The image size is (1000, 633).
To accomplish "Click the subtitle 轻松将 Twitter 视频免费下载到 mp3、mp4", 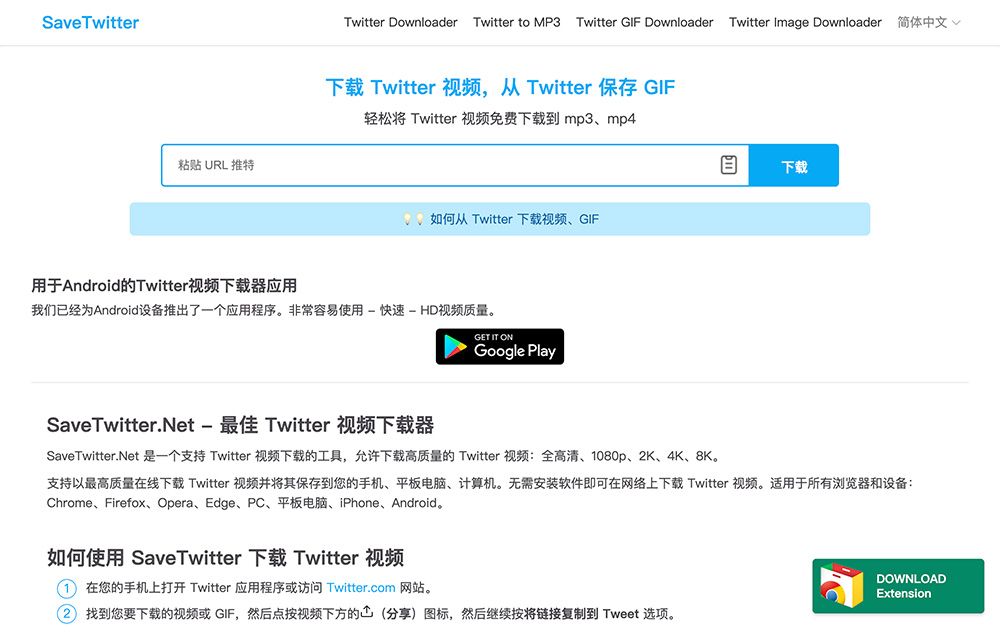I will [x=500, y=119].
